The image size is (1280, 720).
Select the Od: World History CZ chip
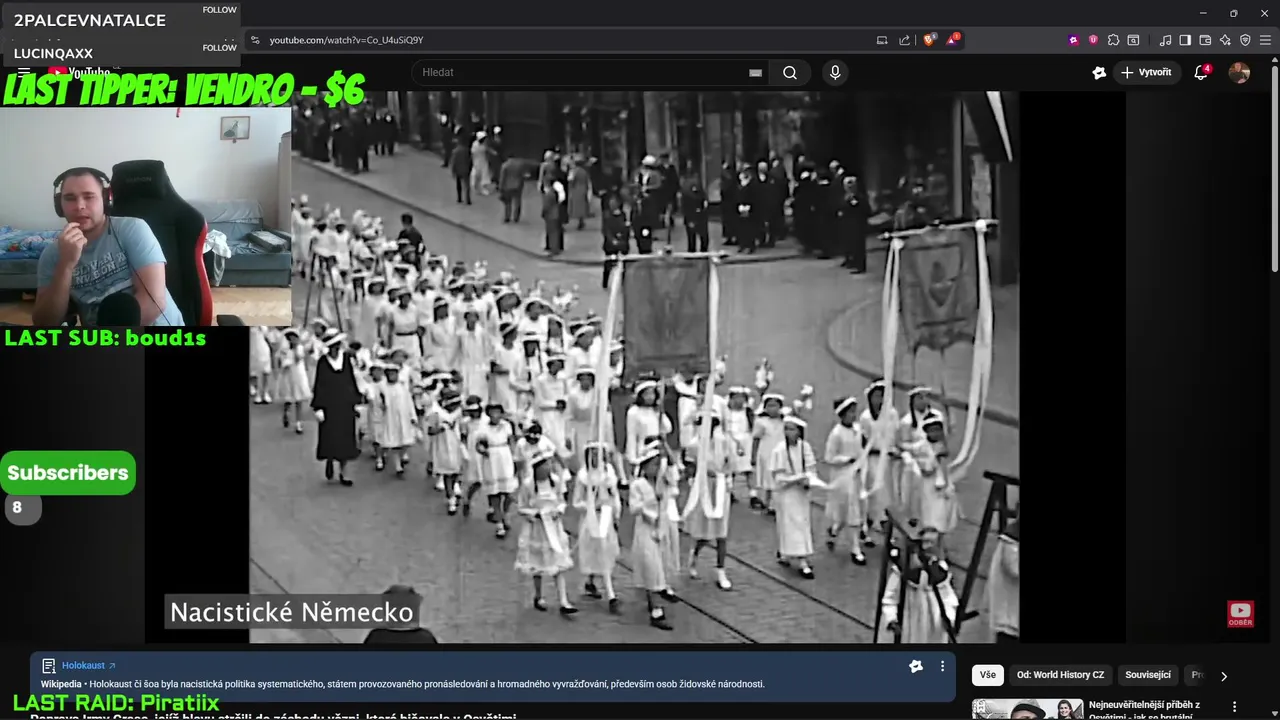[1060, 675]
